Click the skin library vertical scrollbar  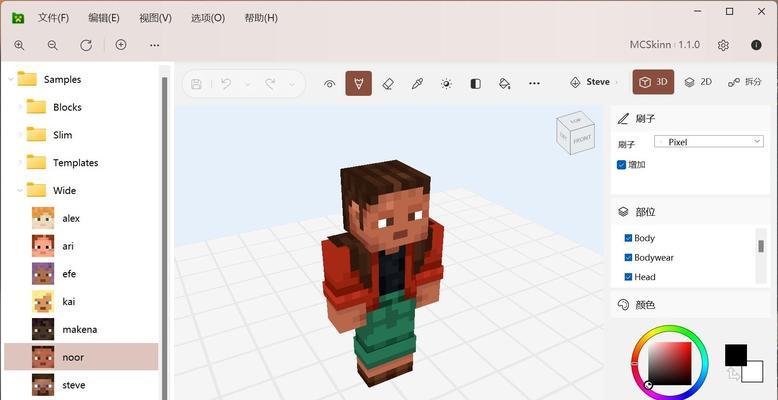165,238
